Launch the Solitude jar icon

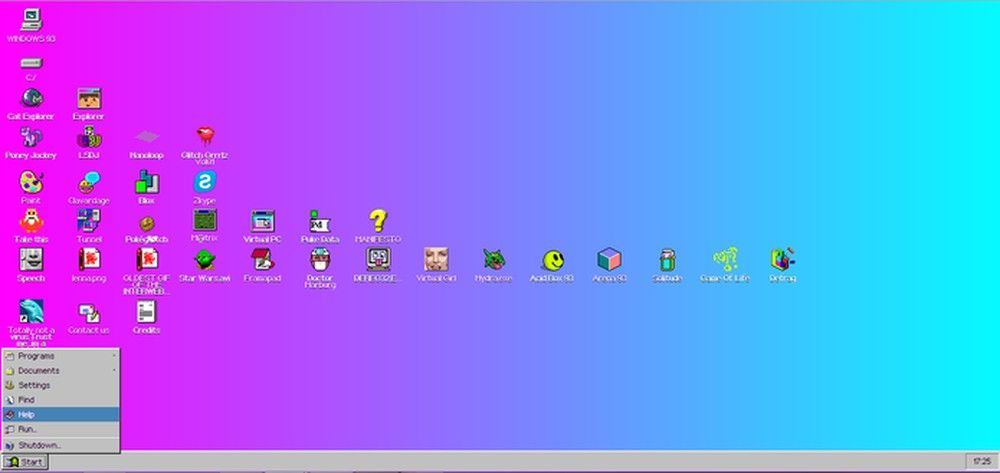668,260
